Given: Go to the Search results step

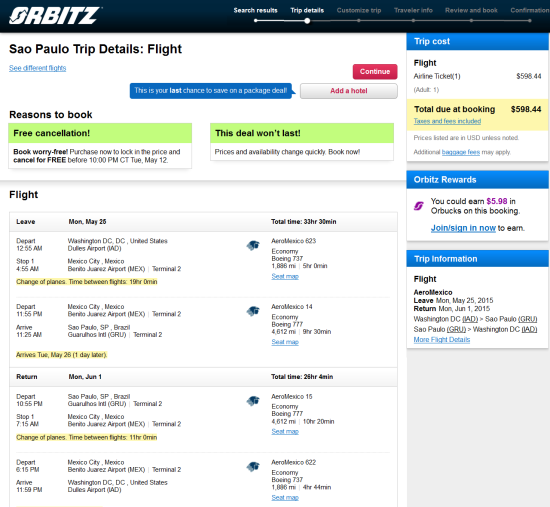Looking at the screenshot, I should (x=255, y=10).
